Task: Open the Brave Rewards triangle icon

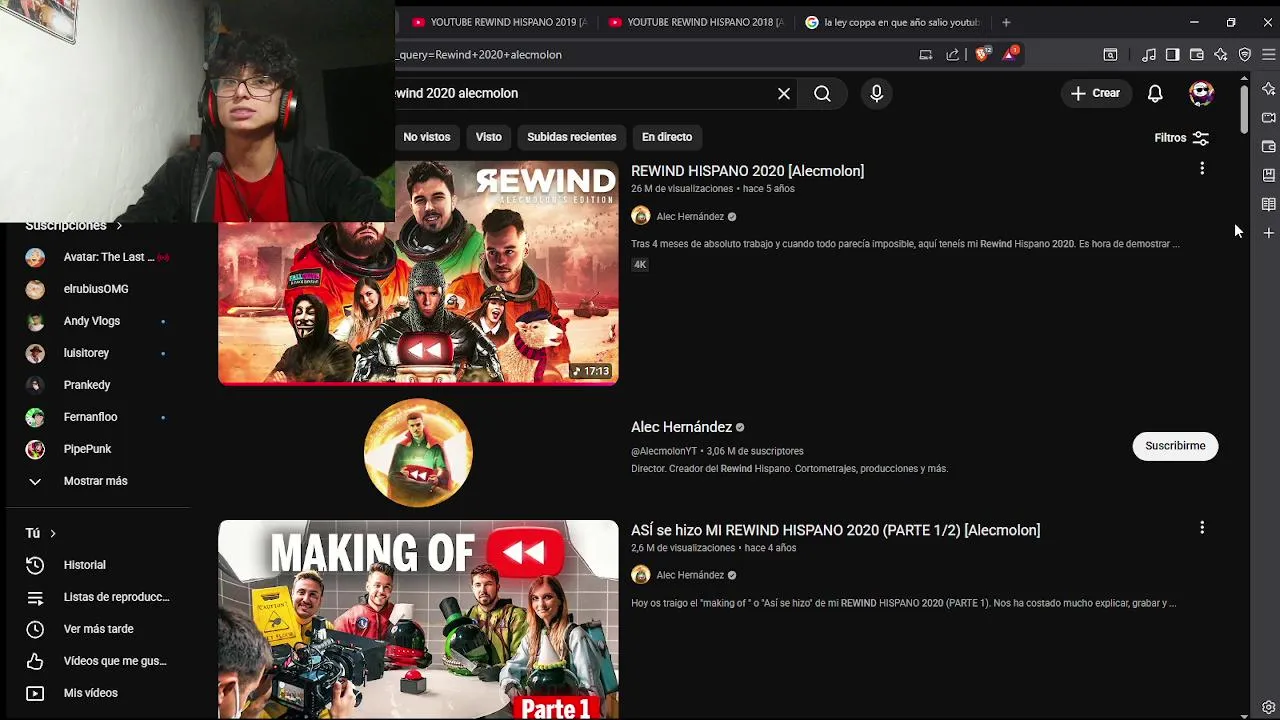Action: point(1010,54)
